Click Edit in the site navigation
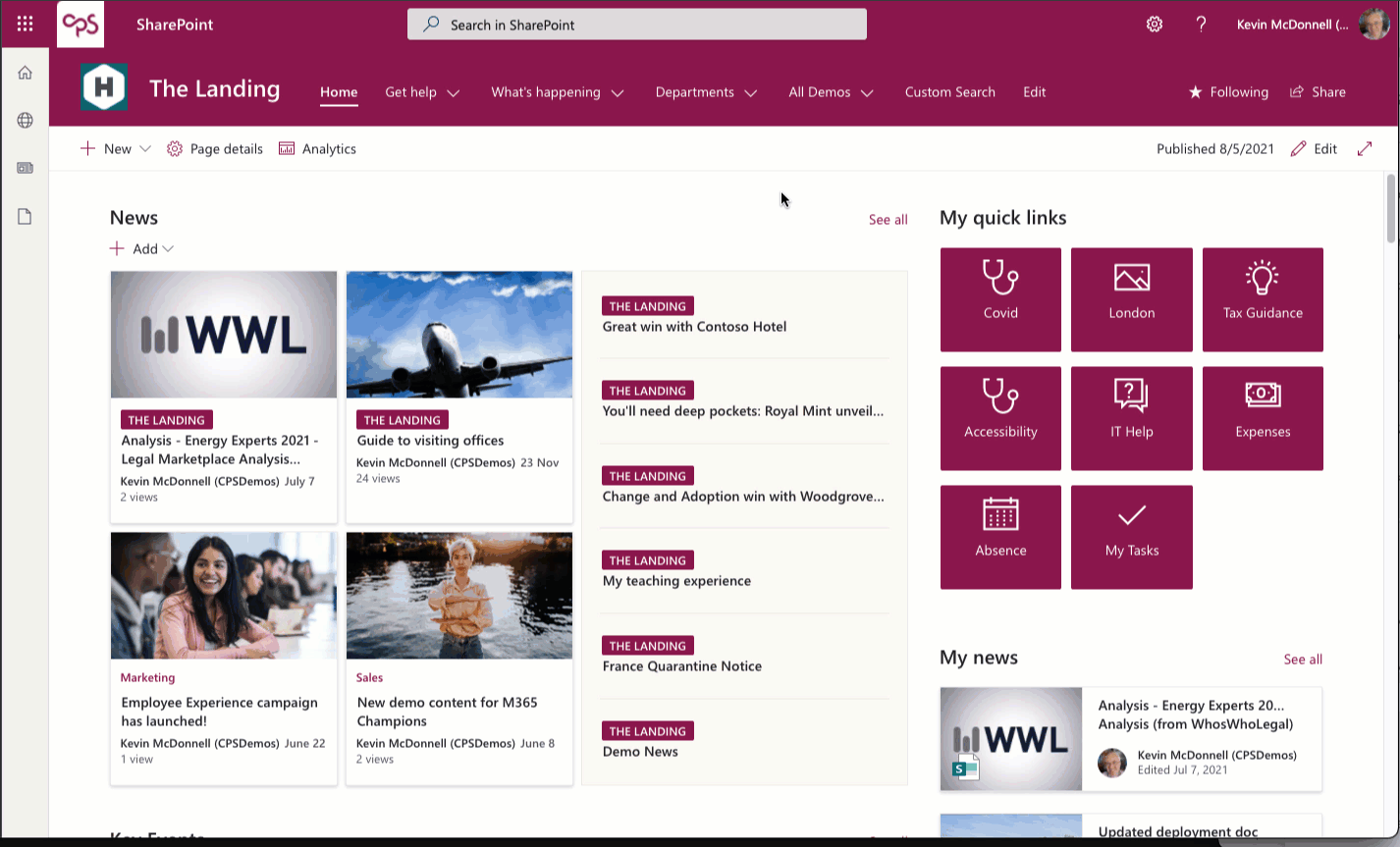Viewport: 1400px width, 847px height. (1034, 92)
